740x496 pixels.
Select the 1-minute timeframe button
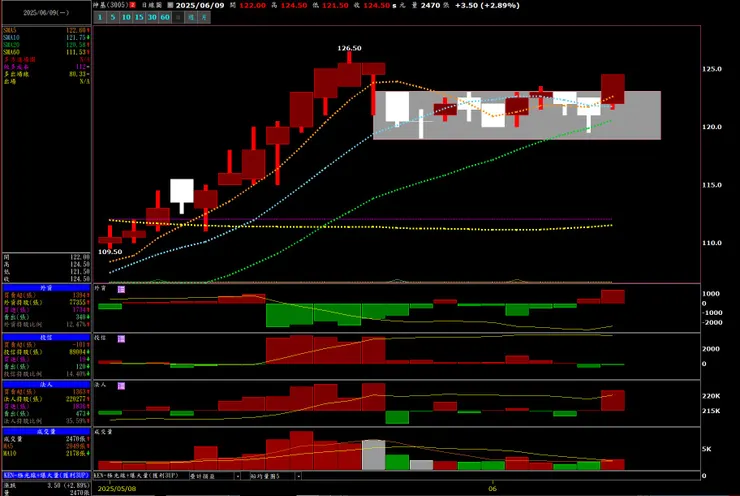click(x=100, y=17)
